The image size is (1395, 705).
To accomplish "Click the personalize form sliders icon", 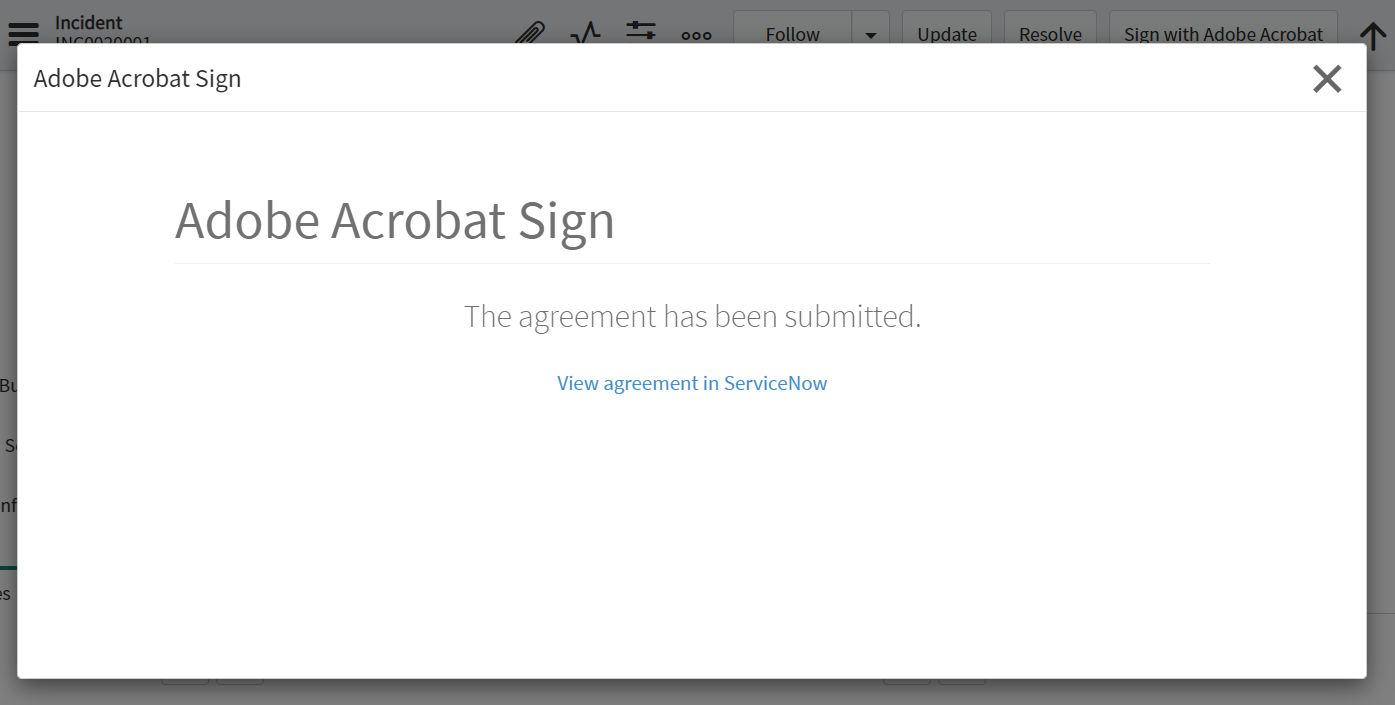I will point(640,33).
